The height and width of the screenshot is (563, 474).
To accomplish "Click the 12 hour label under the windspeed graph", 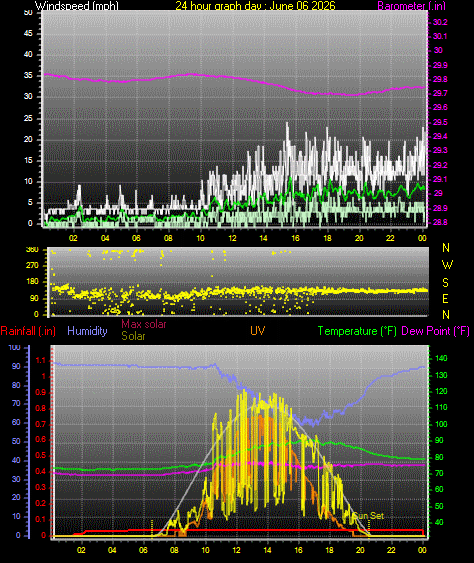I will click(232, 238).
